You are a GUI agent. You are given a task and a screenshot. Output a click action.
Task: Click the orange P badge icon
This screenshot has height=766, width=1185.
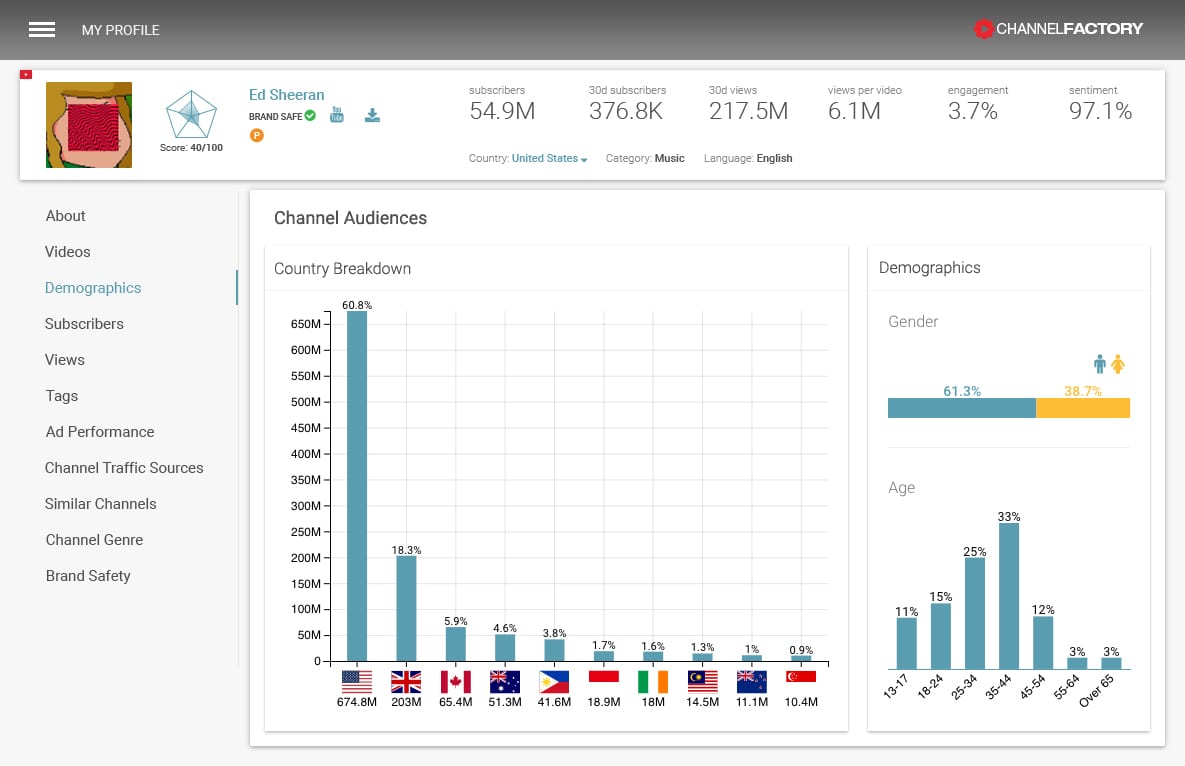click(256, 136)
